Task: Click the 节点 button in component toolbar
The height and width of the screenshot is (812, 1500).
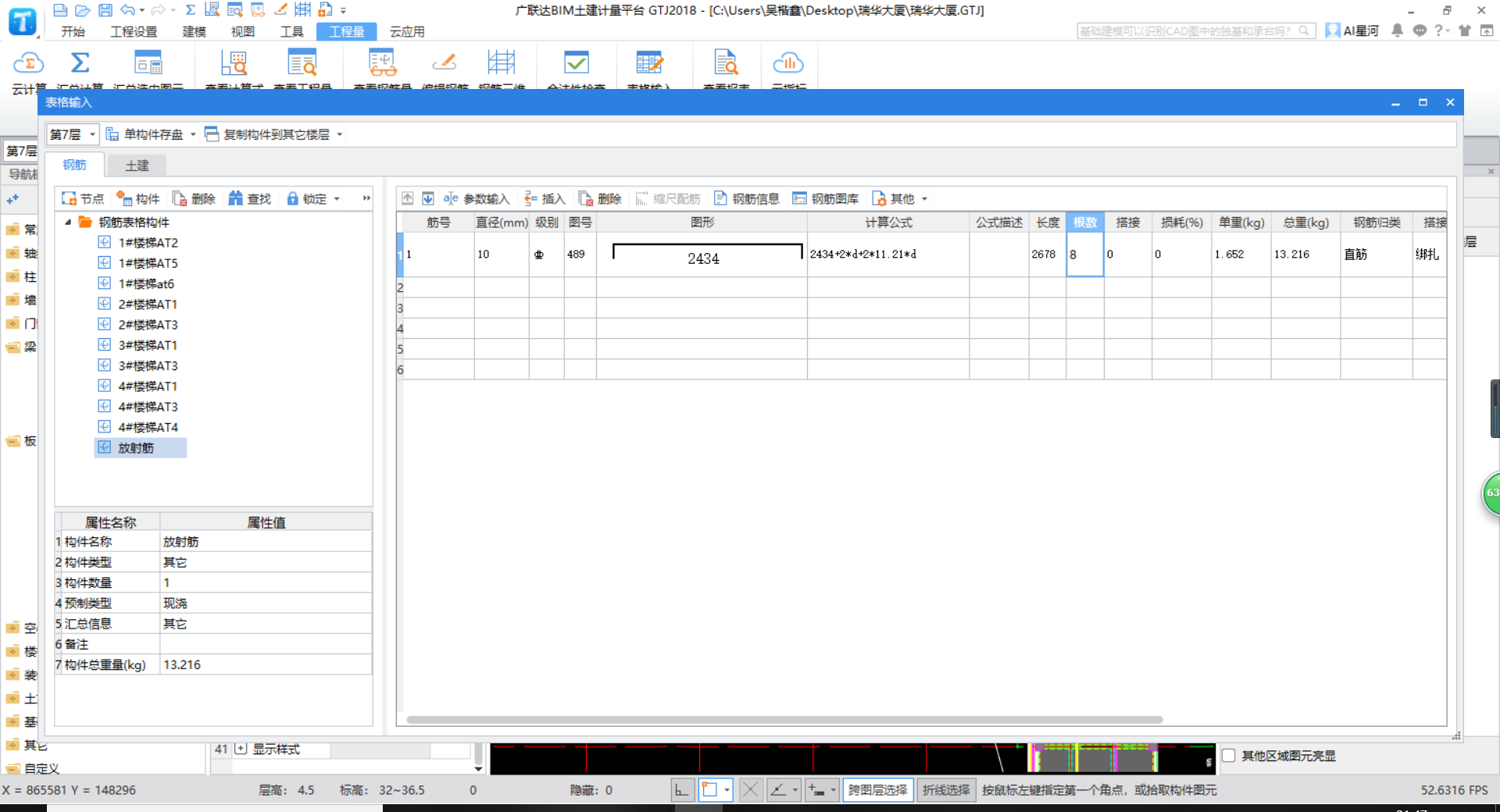Action: tap(83, 199)
